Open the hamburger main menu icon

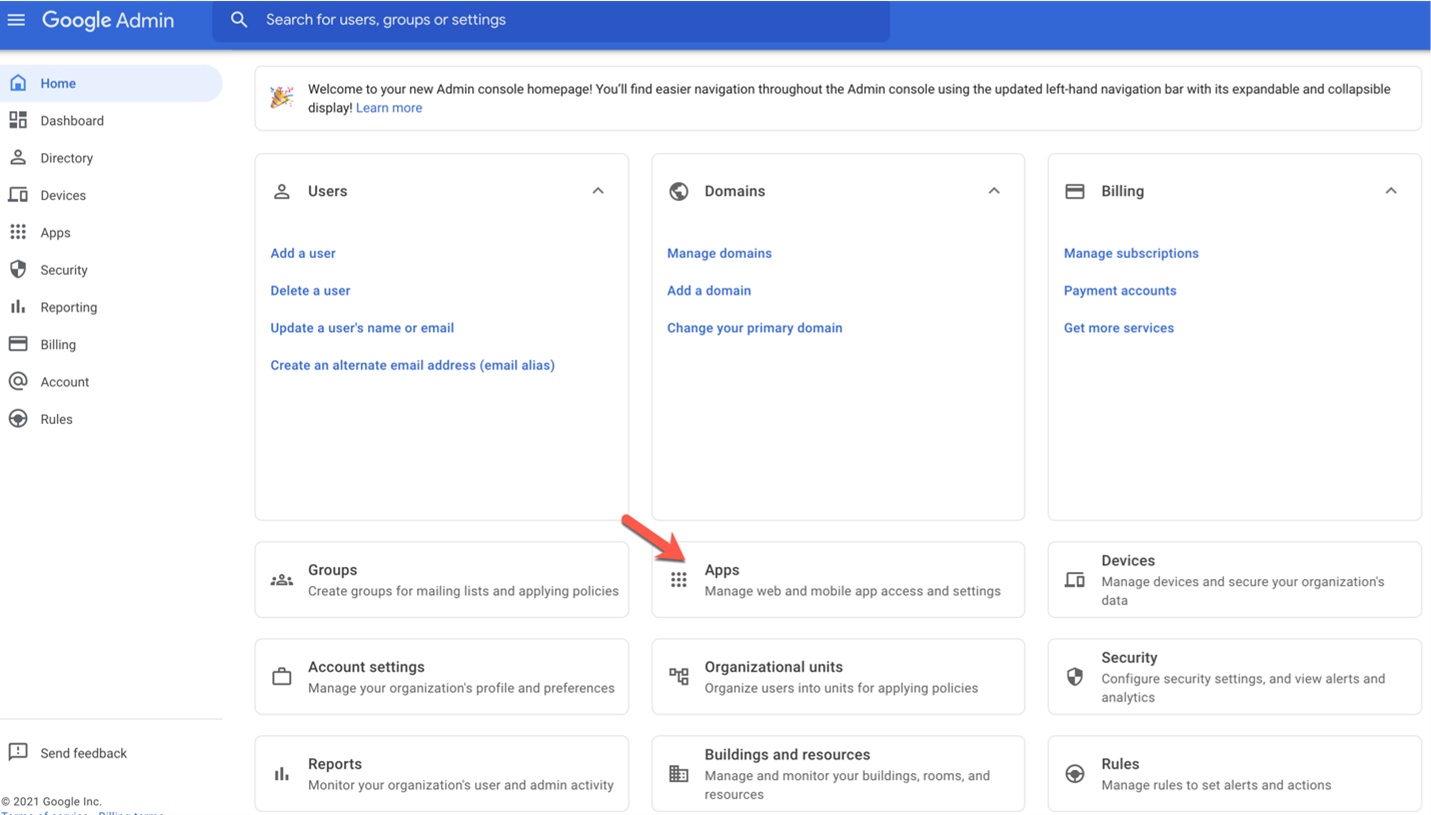pyautogui.click(x=16, y=20)
